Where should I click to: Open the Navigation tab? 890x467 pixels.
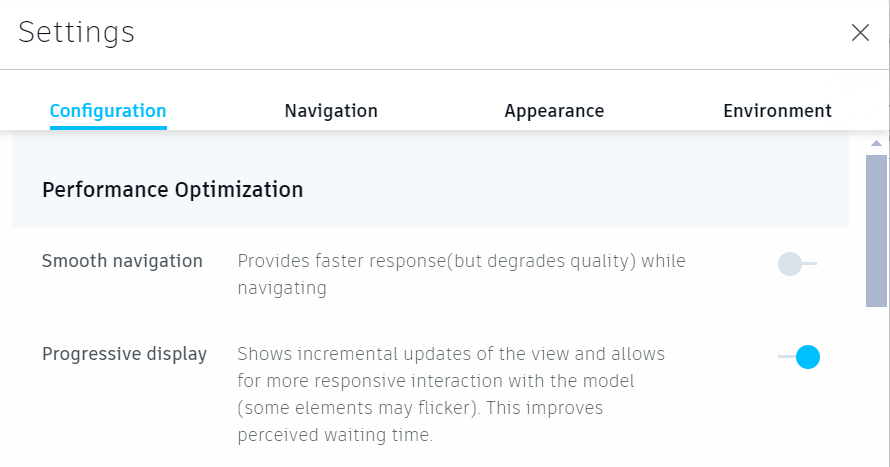tap(331, 111)
